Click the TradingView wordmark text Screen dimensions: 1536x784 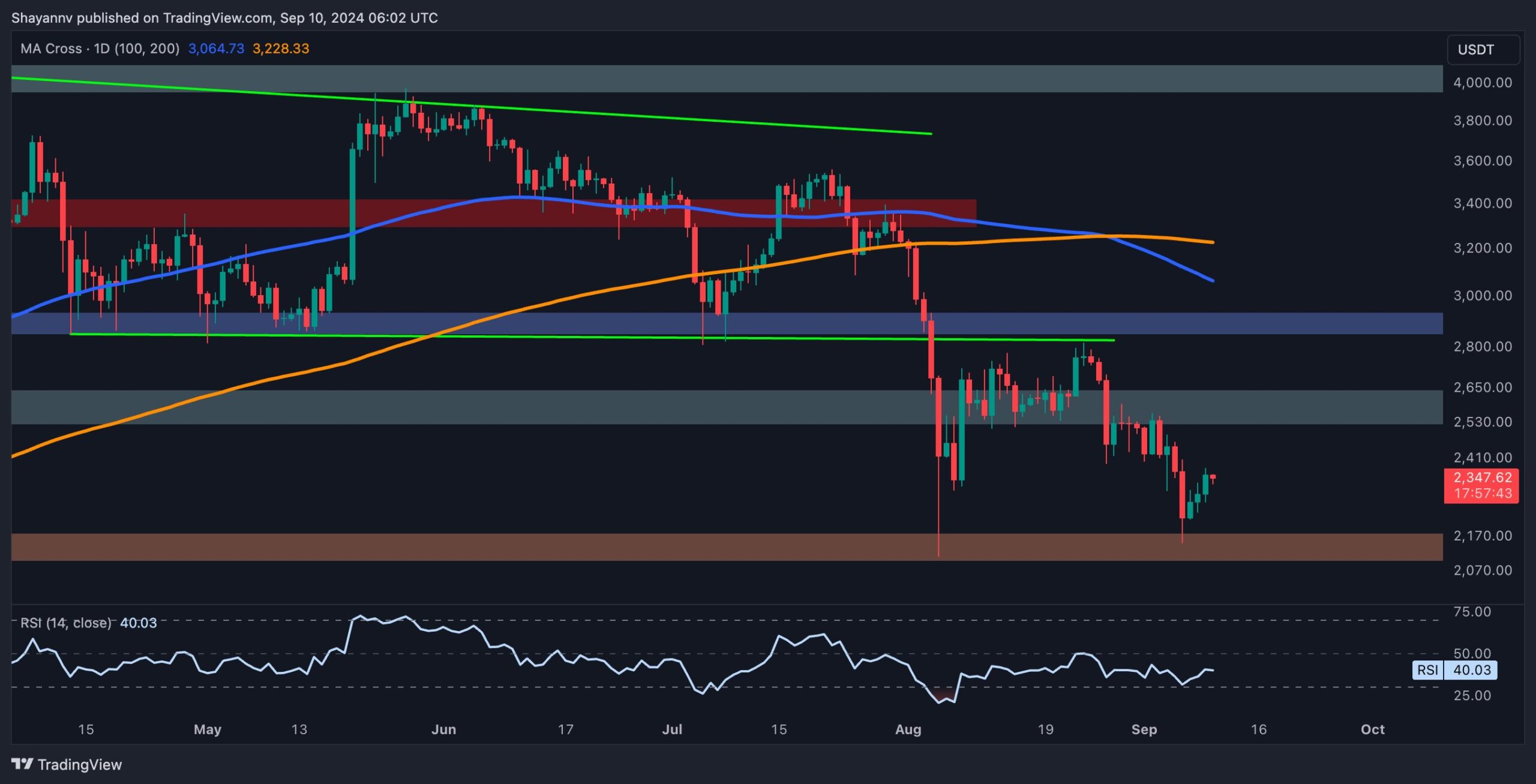pos(79,764)
